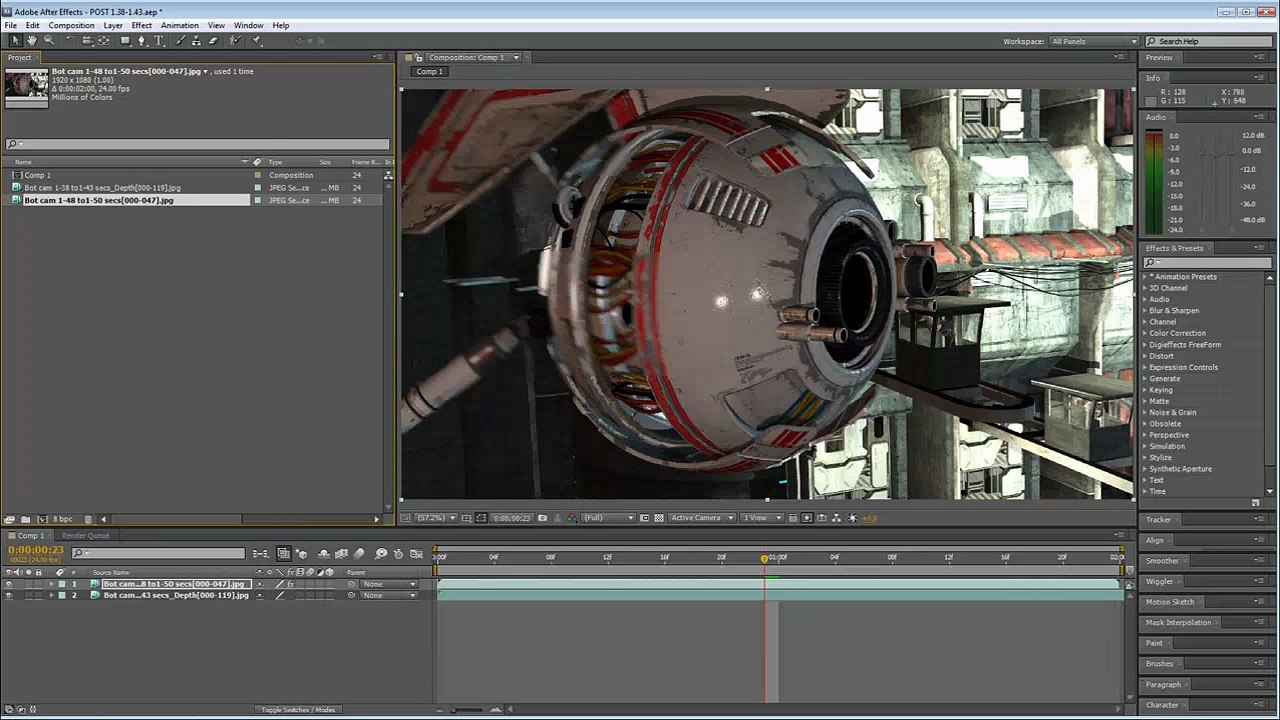Open the Composition menu

72,25
